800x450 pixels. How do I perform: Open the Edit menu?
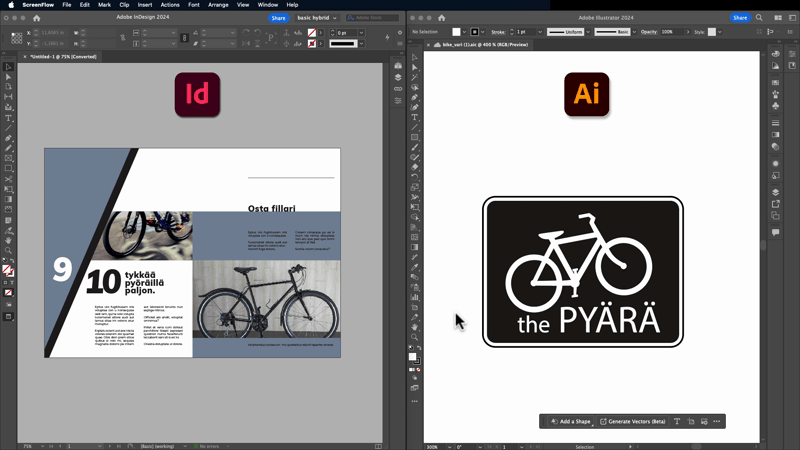85,5
